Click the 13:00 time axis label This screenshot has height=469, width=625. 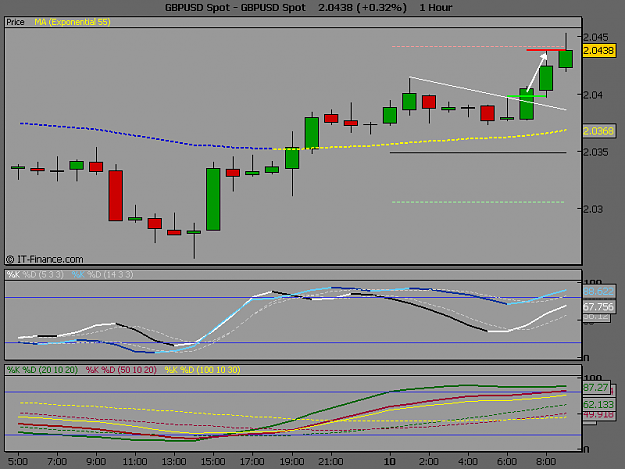tap(174, 462)
